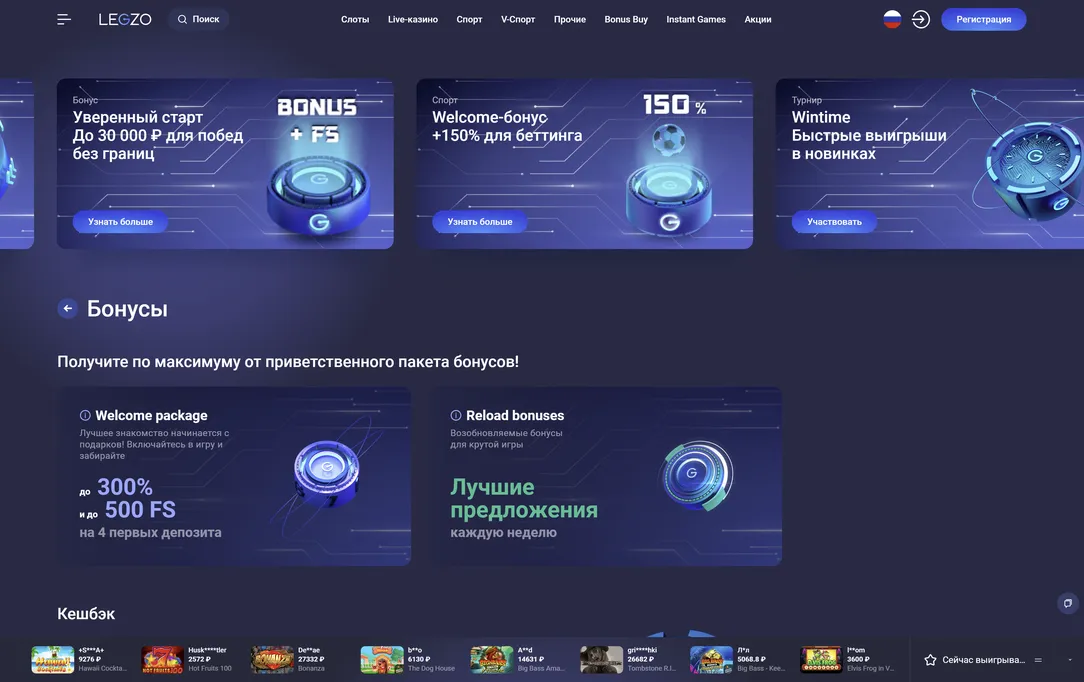Open the hamburger side menu
This screenshot has height=682, width=1084.
pyautogui.click(x=64, y=19)
